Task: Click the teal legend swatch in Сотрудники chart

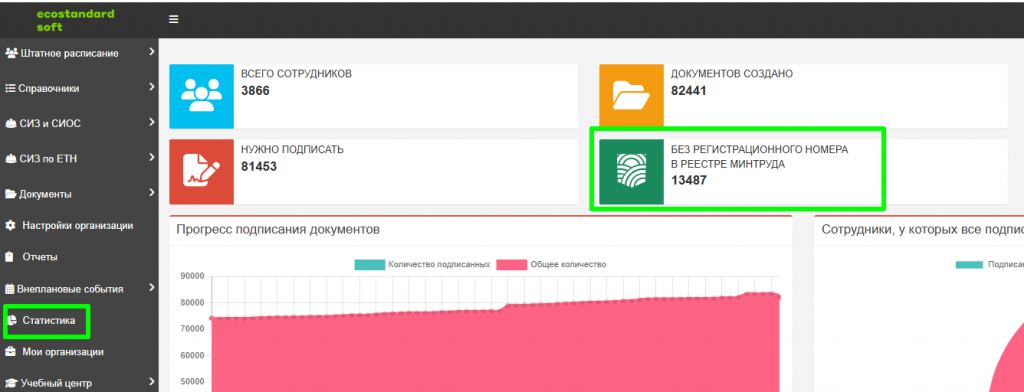Action: [969, 265]
